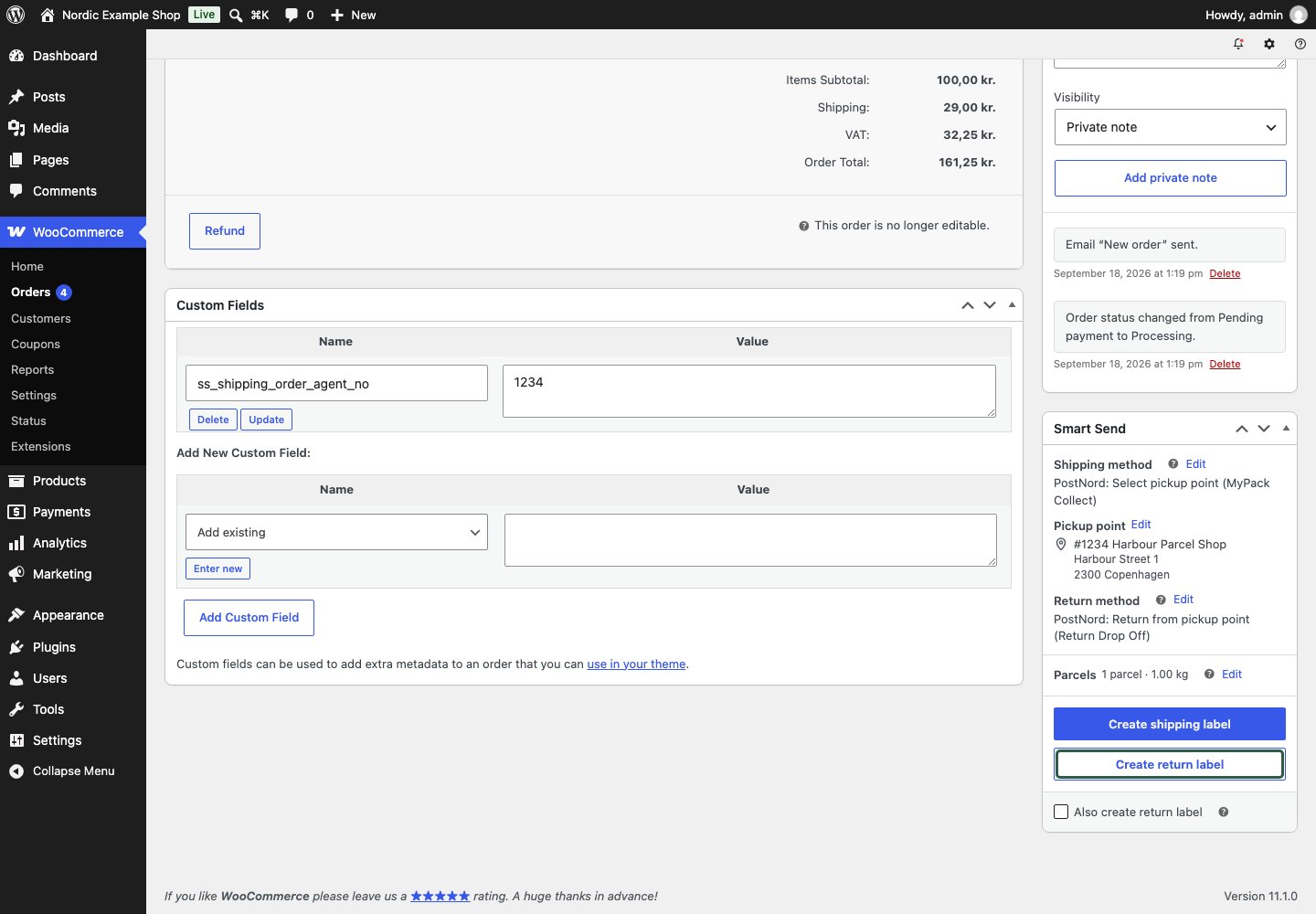
Task: Move the Smart Send panel down
Action: pyautogui.click(x=1264, y=429)
